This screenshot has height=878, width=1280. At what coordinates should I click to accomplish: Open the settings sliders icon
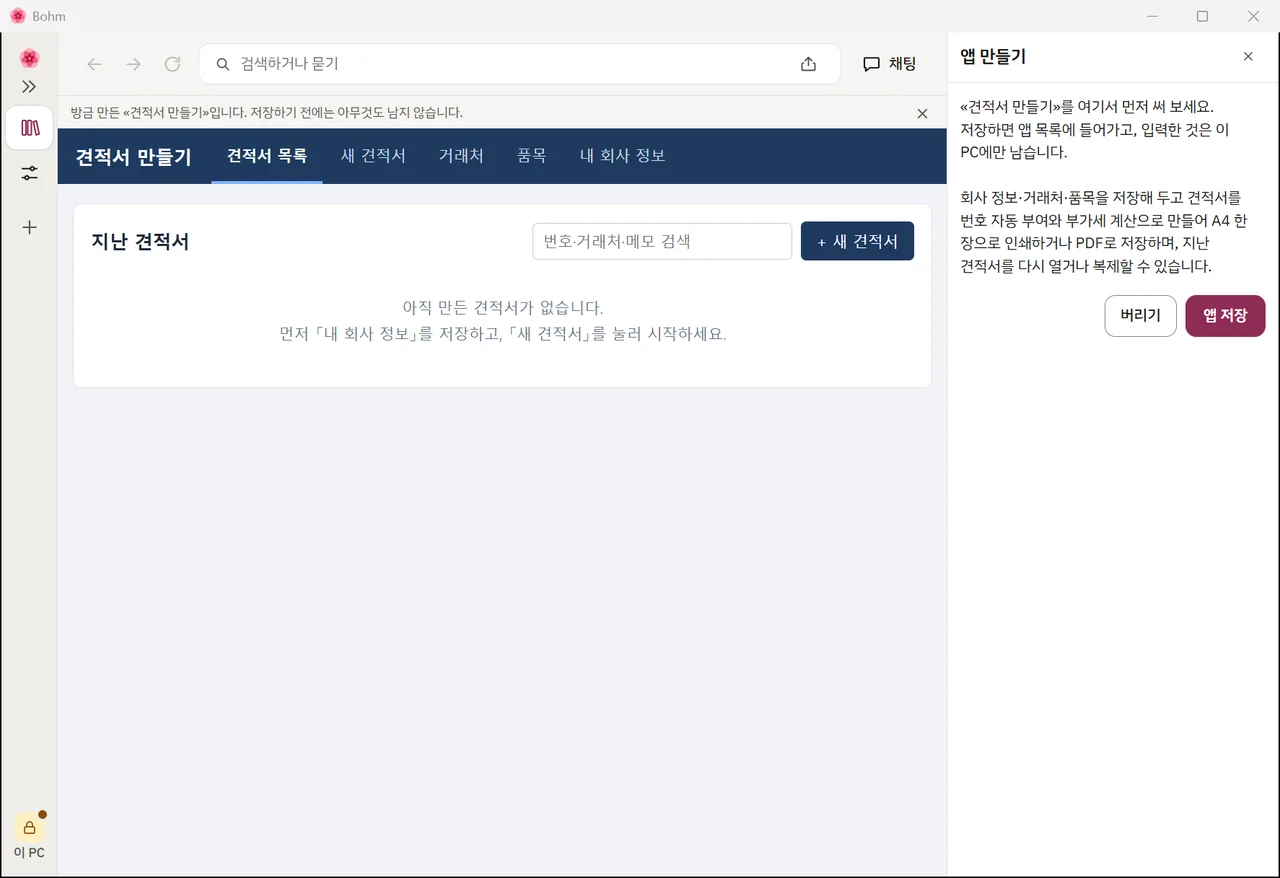click(29, 174)
